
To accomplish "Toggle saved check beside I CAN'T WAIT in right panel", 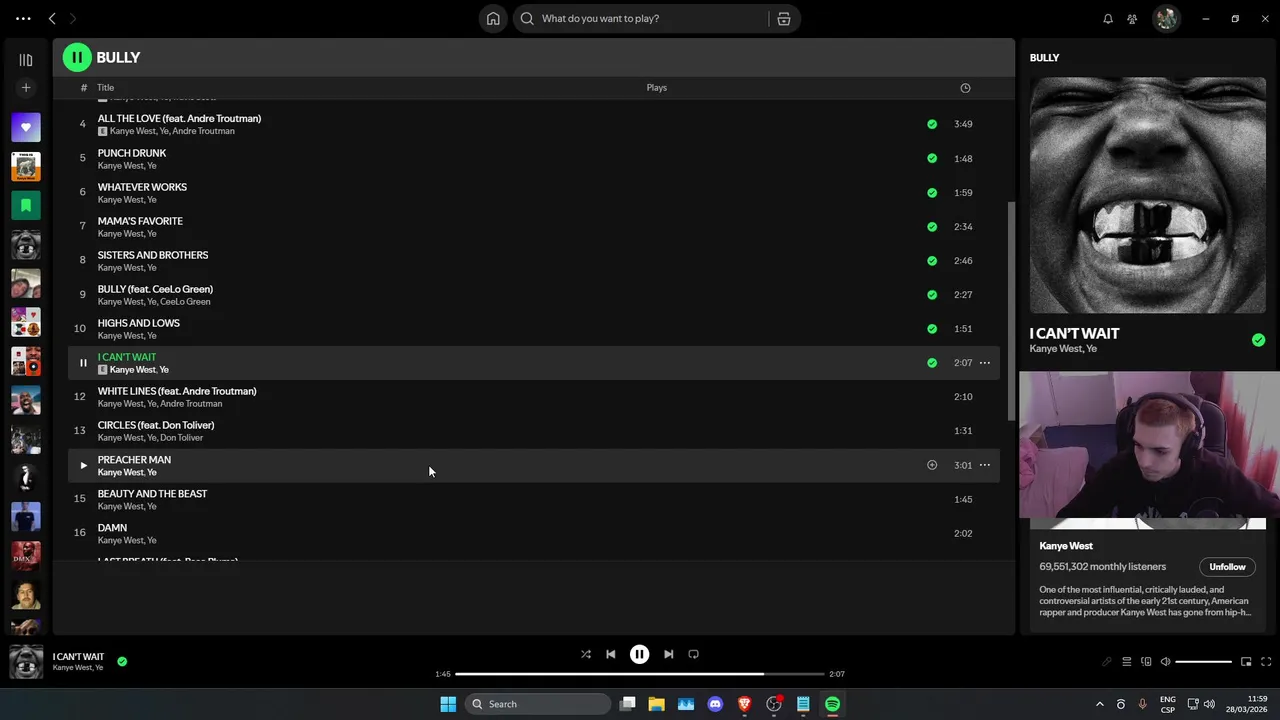I will (x=1258, y=340).
